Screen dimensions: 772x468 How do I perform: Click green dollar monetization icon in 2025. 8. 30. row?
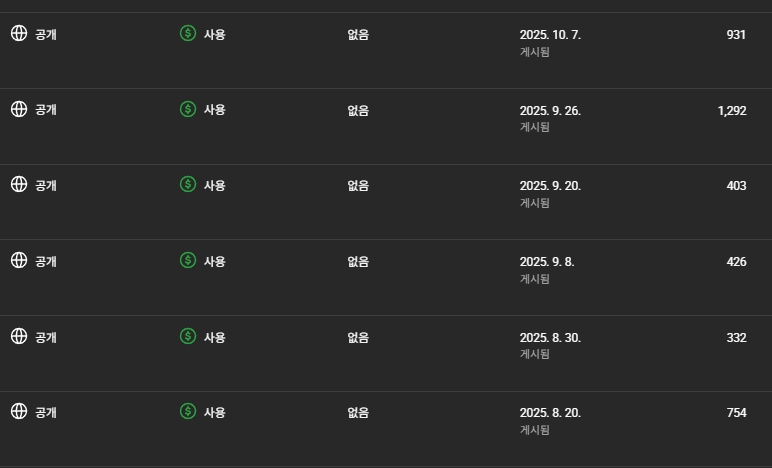point(188,336)
